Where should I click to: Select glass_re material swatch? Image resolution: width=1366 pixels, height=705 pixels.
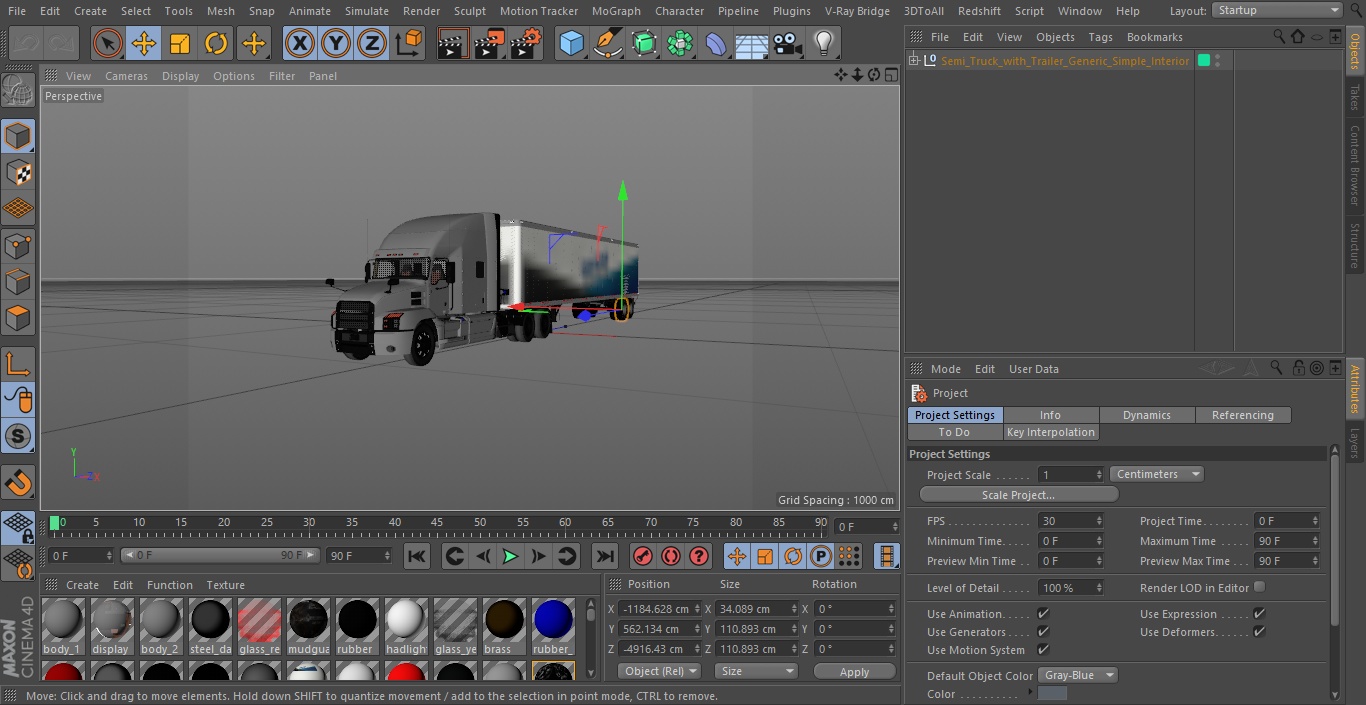(259, 626)
